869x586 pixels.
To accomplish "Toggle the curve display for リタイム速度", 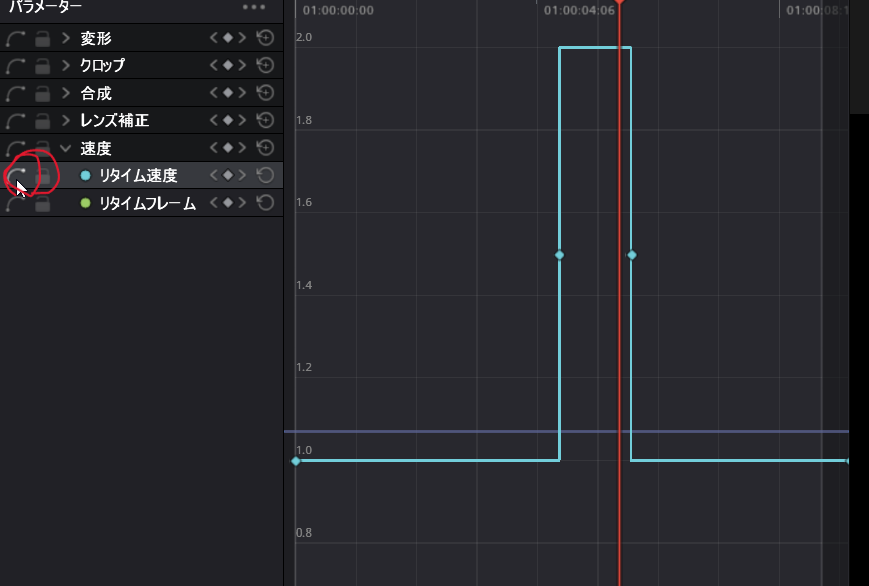I will pos(16,176).
